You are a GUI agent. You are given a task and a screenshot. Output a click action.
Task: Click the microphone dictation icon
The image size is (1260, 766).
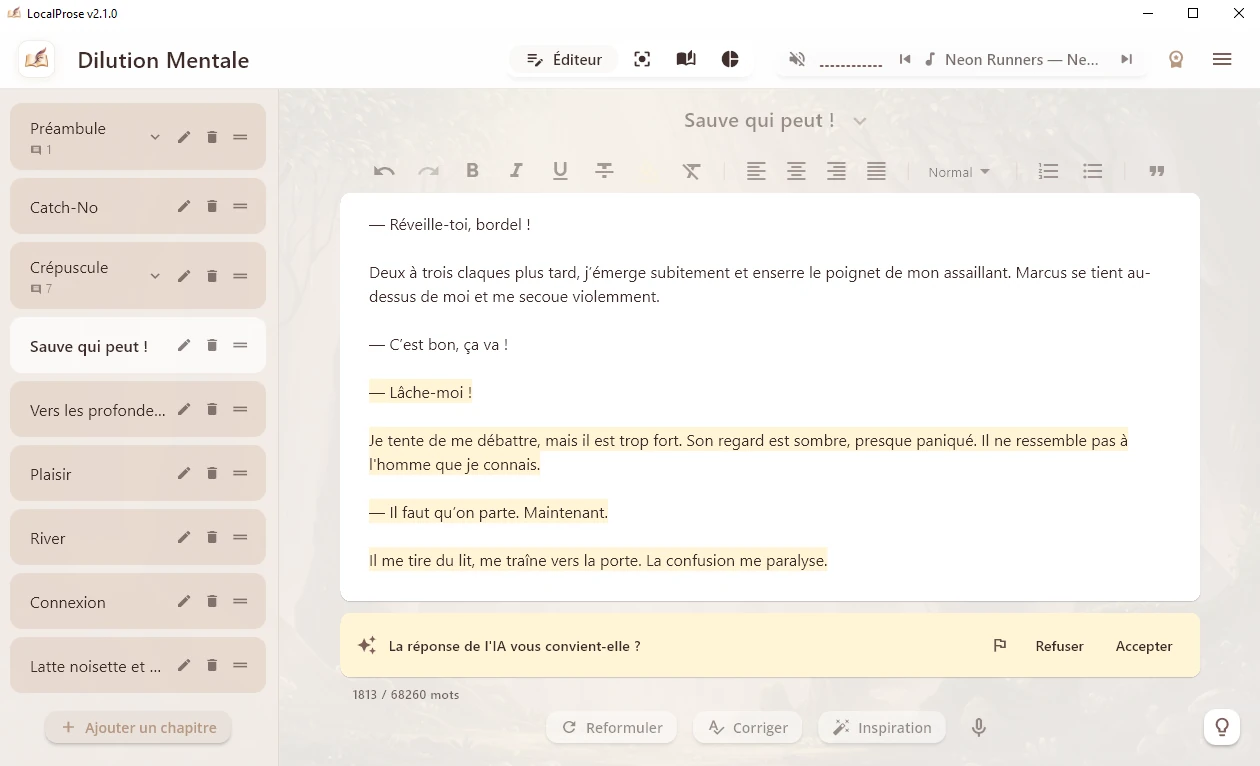click(979, 728)
